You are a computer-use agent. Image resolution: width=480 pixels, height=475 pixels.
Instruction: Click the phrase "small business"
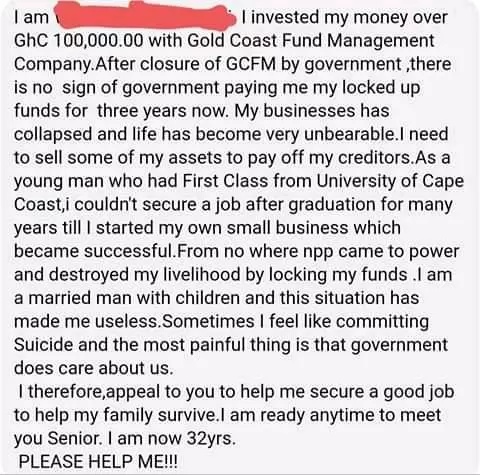287,228
